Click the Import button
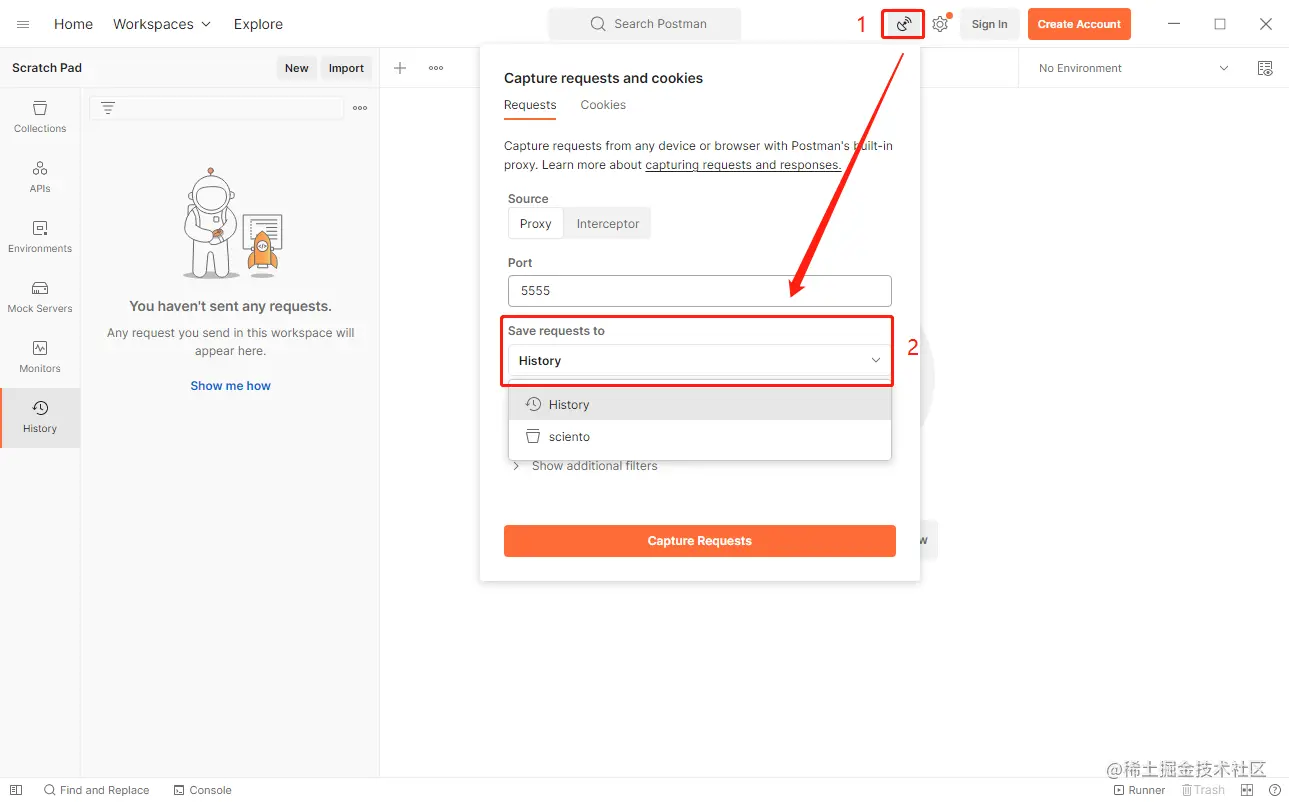Viewport: 1289px width, 802px height. [x=346, y=68]
